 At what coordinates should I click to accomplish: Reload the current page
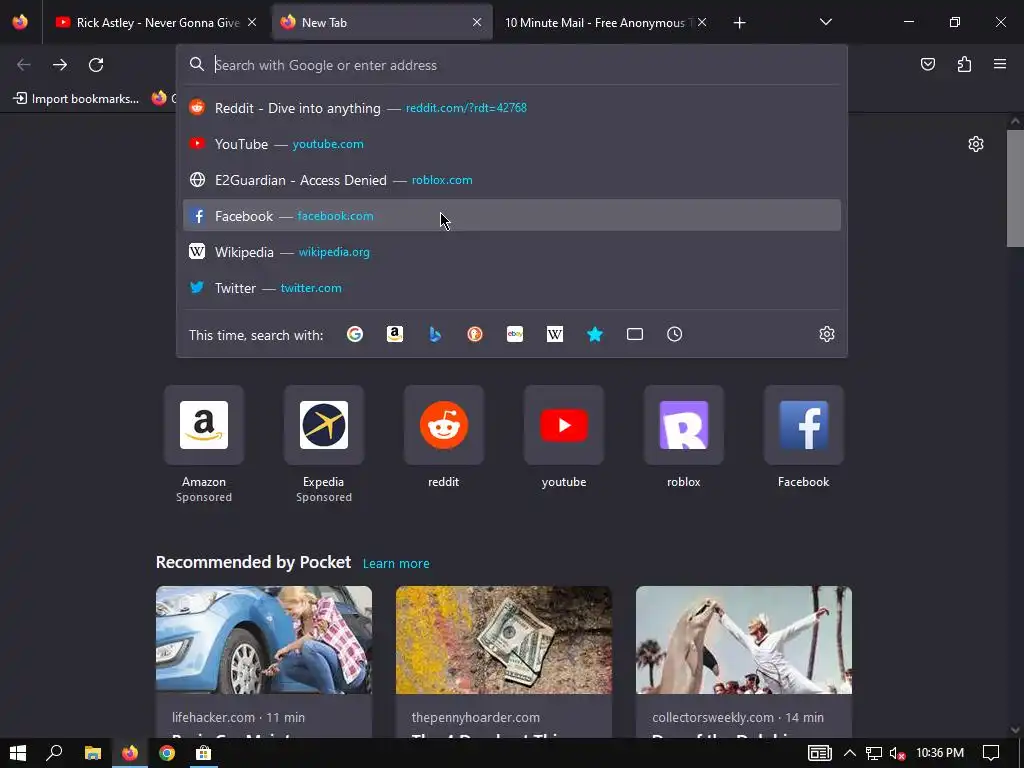point(96,65)
